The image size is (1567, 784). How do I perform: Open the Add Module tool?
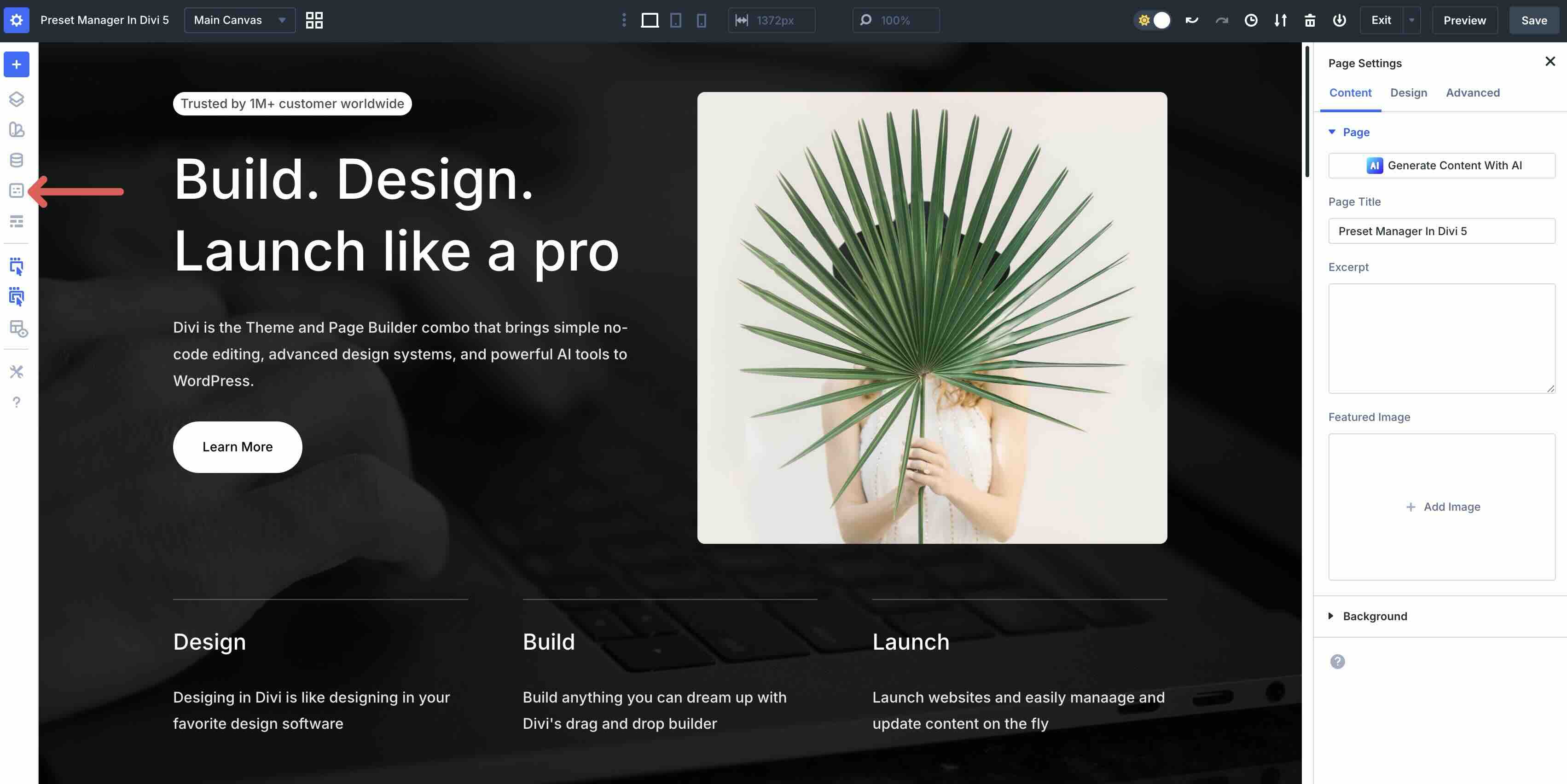pyautogui.click(x=17, y=64)
